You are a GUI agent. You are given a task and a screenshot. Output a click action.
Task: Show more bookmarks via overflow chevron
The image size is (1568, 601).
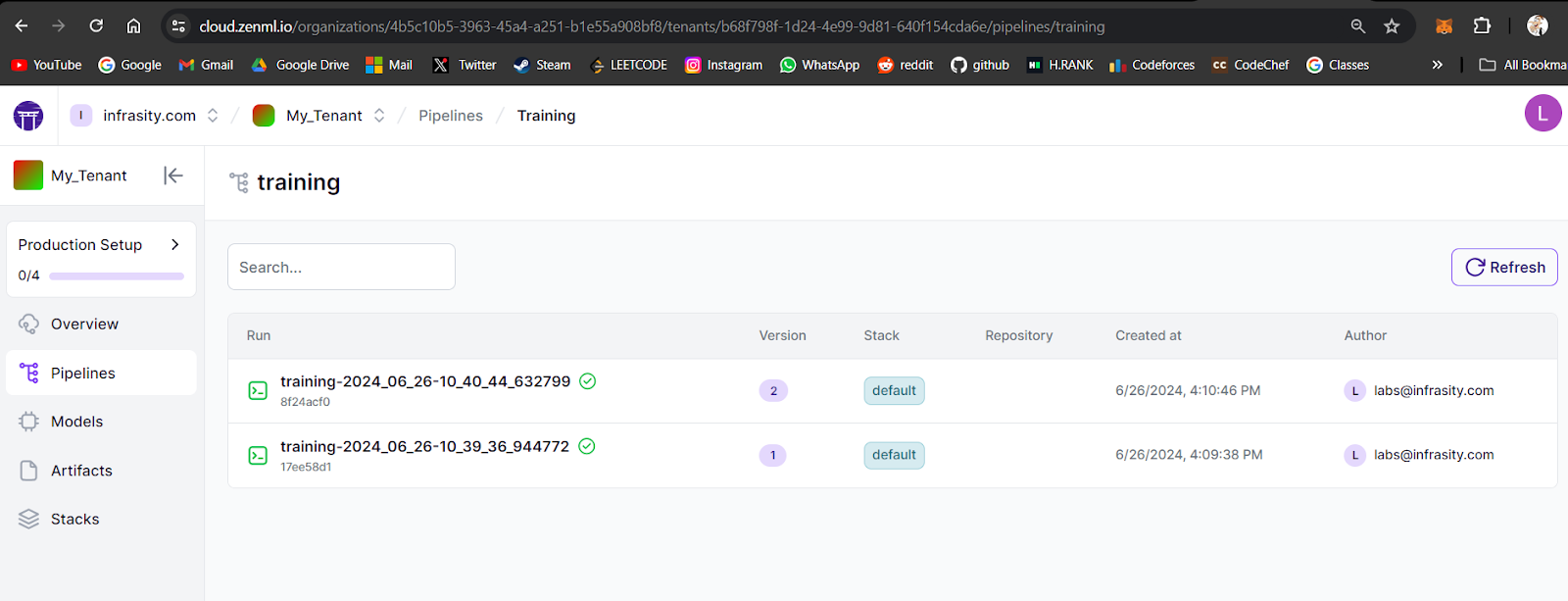(1437, 65)
